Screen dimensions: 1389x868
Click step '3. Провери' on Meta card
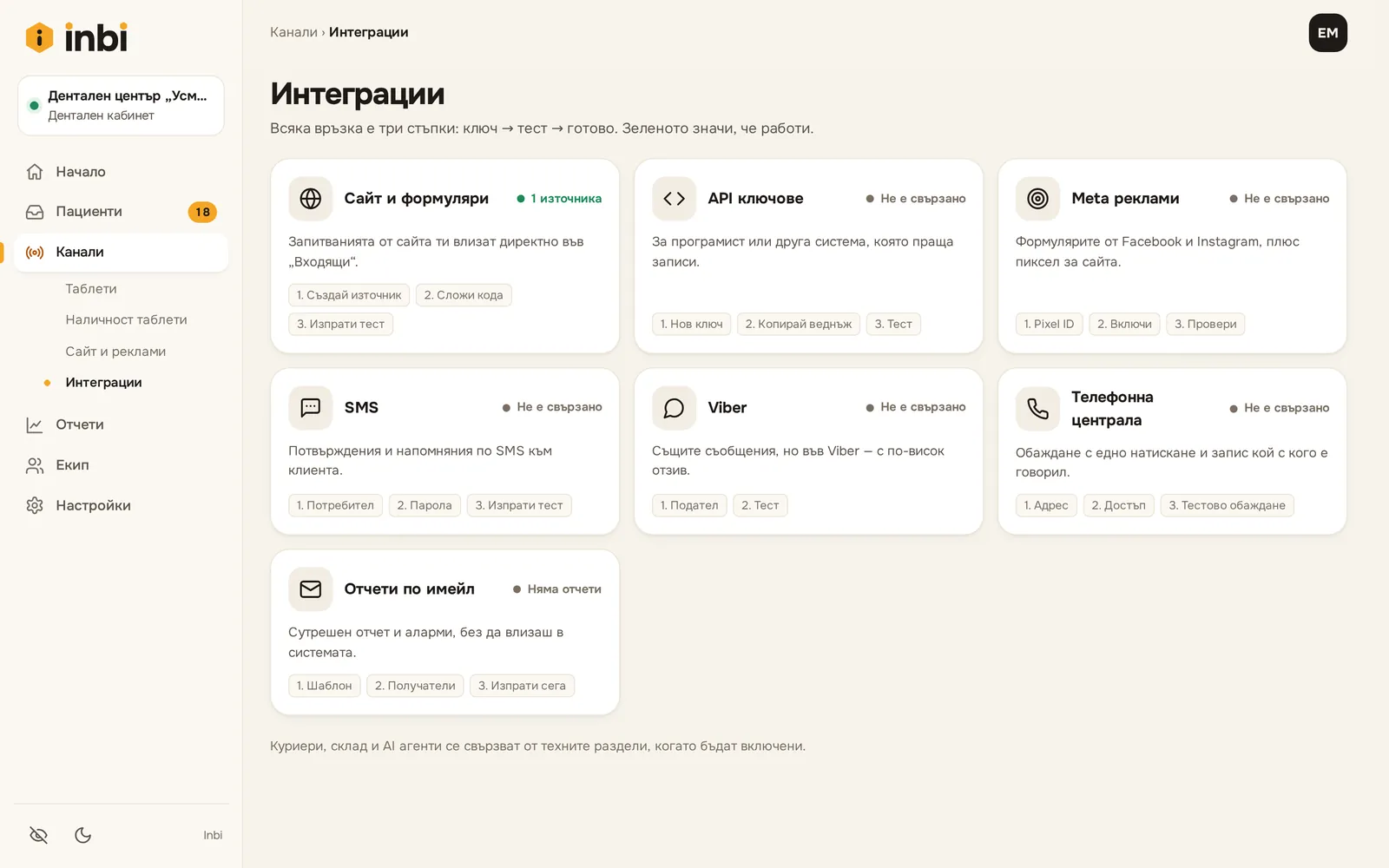(x=1206, y=324)
